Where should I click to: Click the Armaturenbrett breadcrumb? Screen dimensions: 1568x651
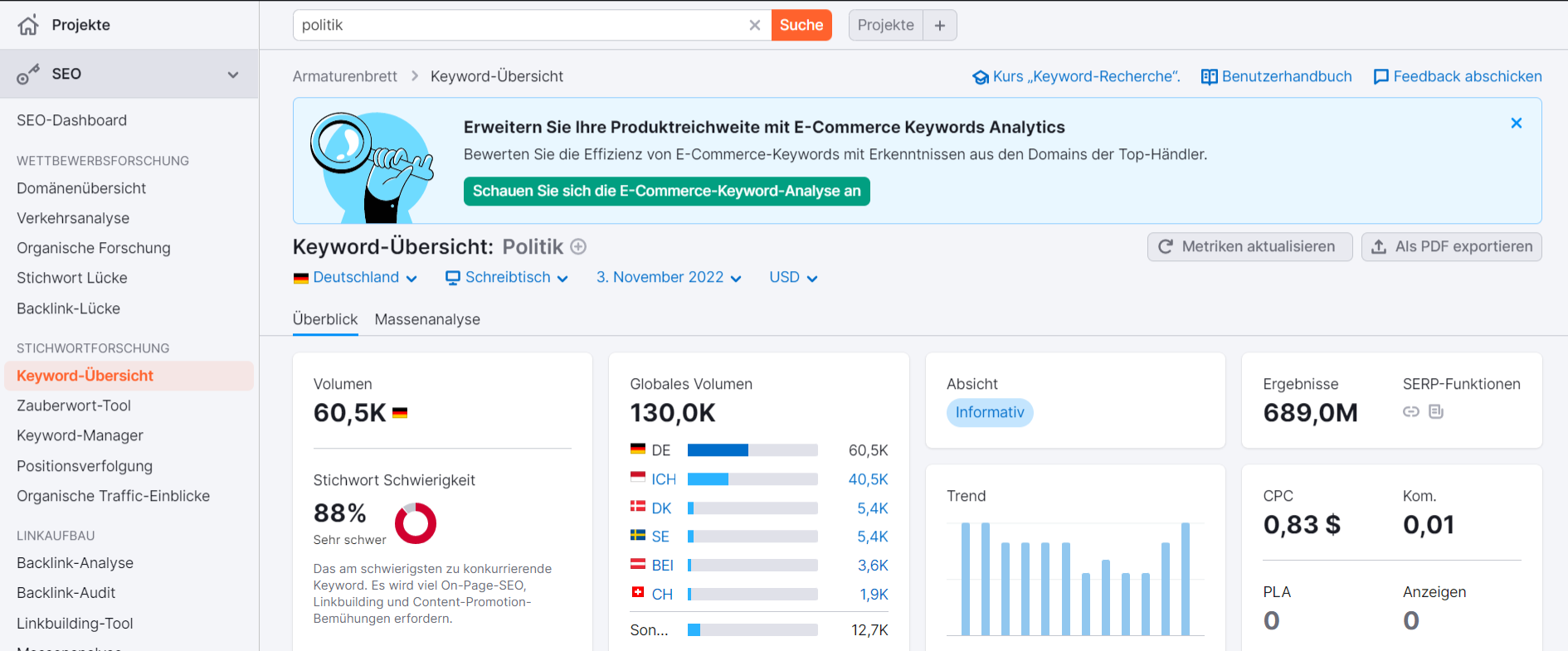(x=345, y=76)
